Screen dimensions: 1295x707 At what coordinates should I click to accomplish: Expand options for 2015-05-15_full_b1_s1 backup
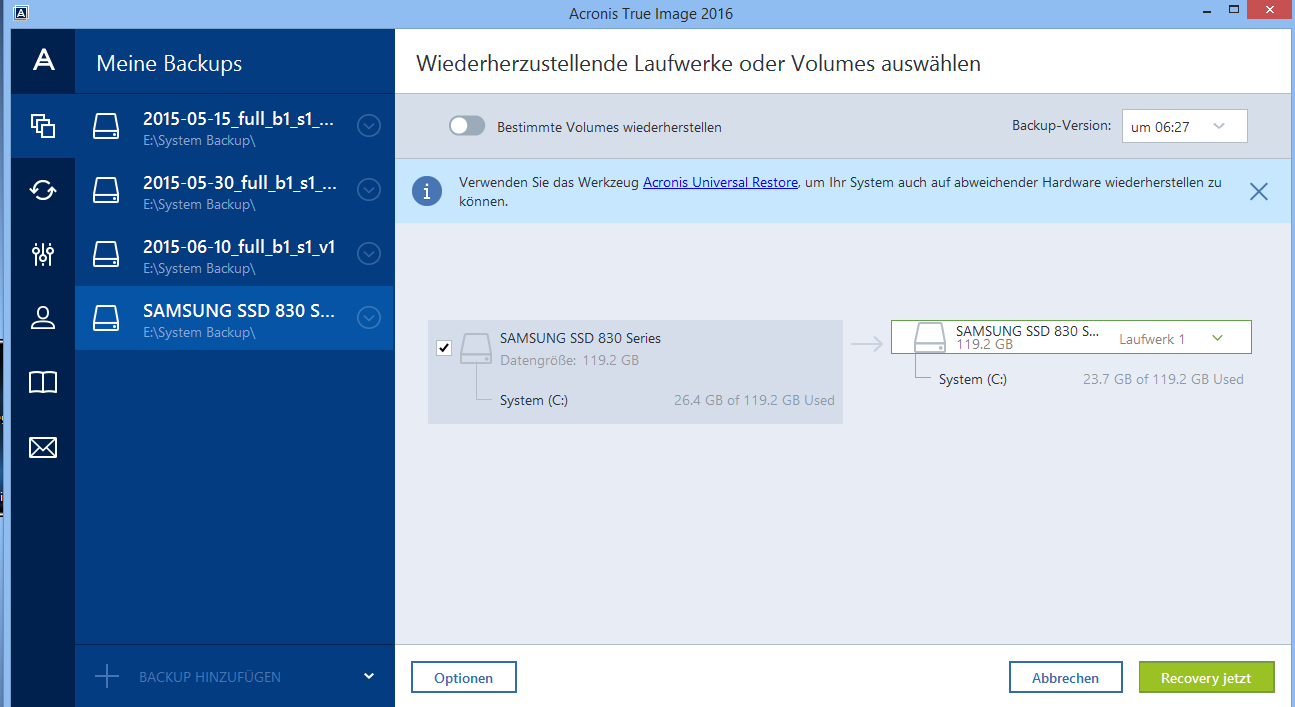point(368,126)
